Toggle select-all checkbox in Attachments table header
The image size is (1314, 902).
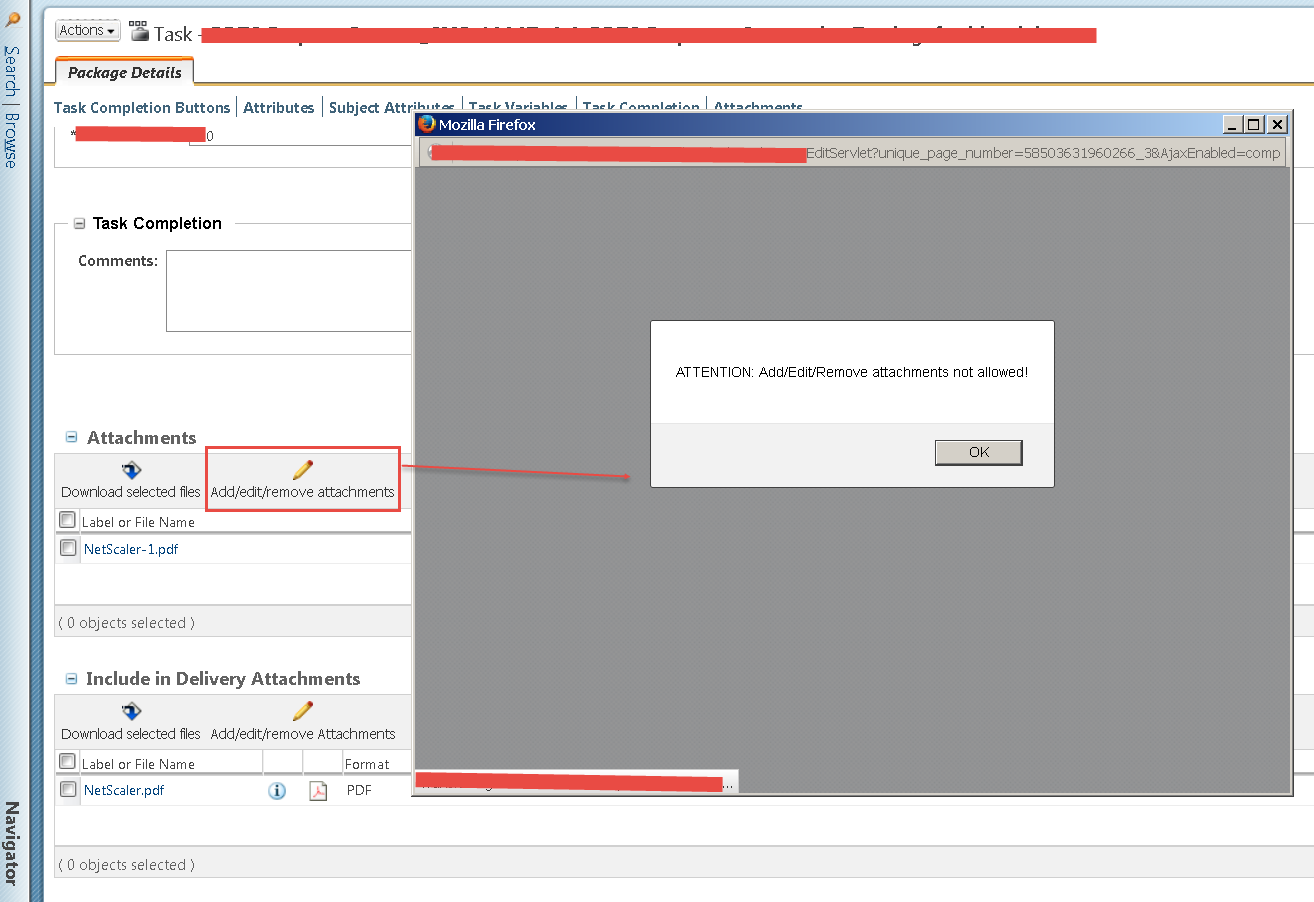click(67, 520)
